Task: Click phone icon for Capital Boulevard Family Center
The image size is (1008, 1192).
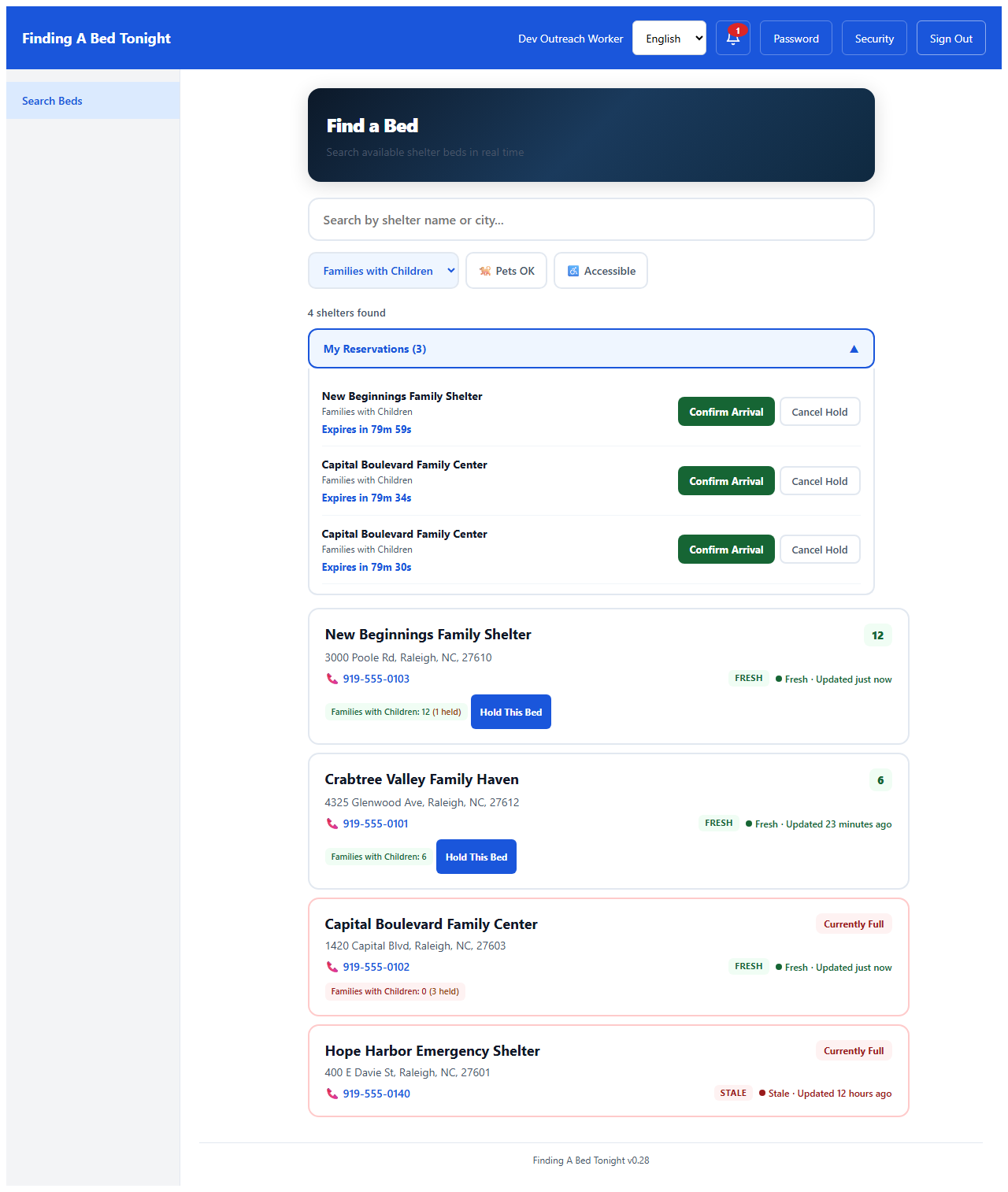Action: pos(332,967)
